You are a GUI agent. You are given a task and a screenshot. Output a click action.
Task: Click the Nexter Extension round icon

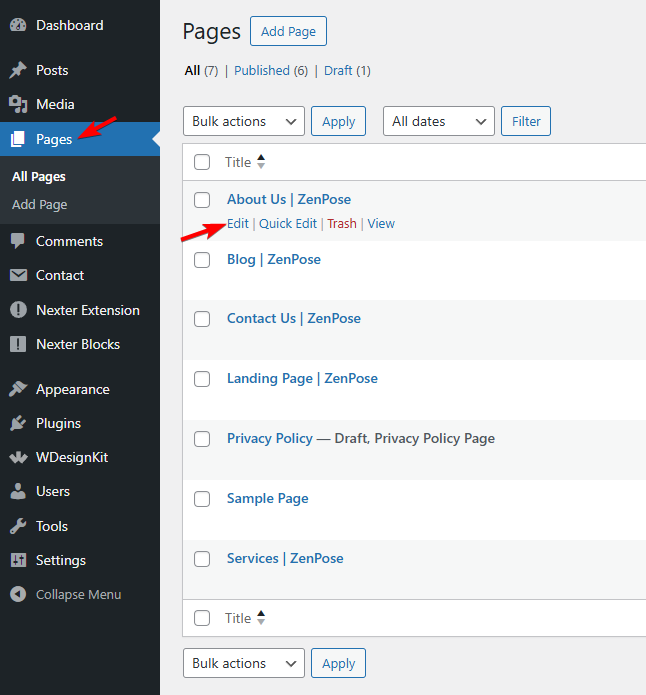click(18, 310)
